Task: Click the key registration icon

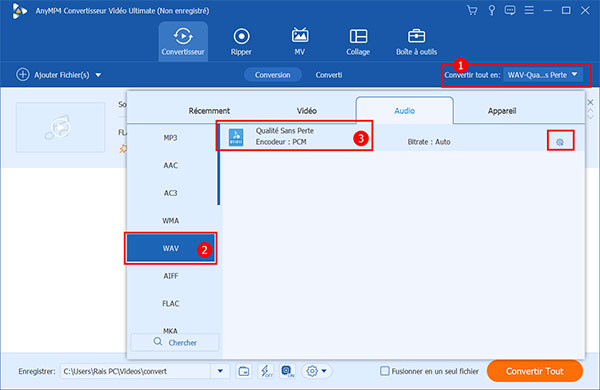Action: click(x=492, y=10)
